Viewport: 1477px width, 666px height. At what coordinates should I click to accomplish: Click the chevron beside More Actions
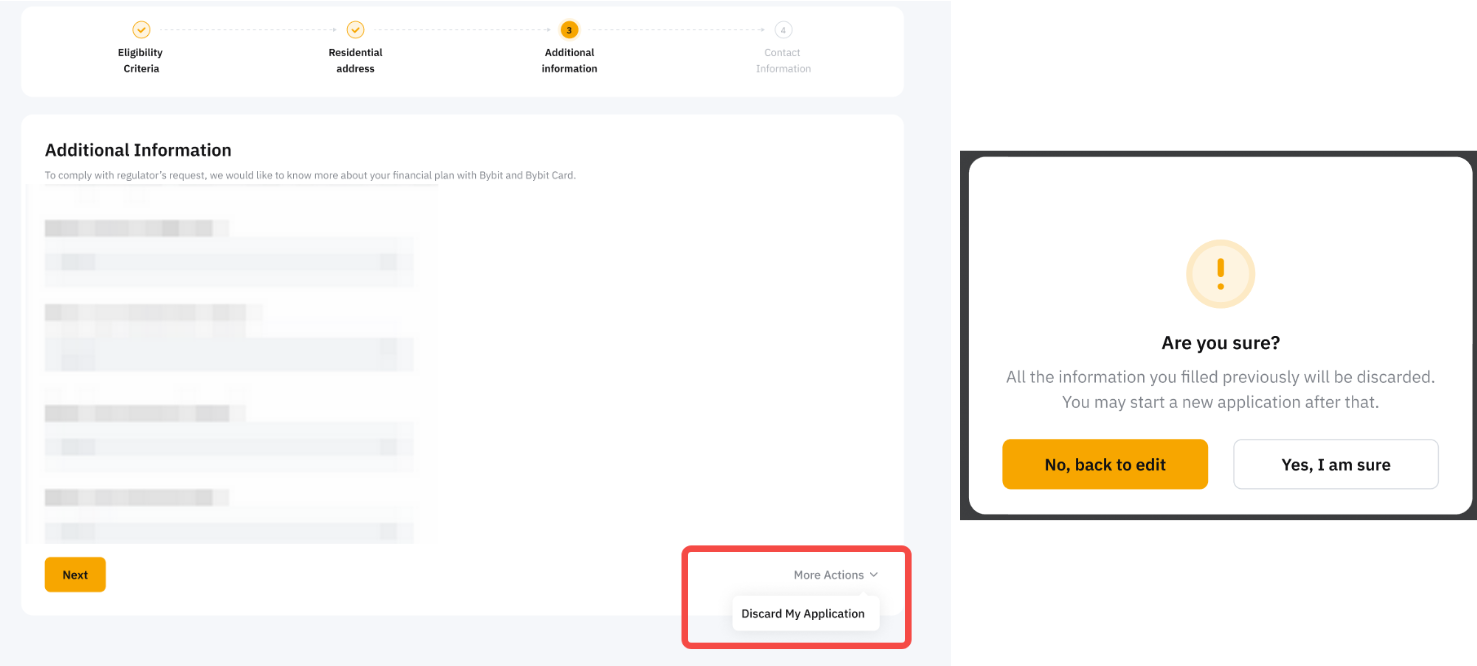(x=874, y=575)
